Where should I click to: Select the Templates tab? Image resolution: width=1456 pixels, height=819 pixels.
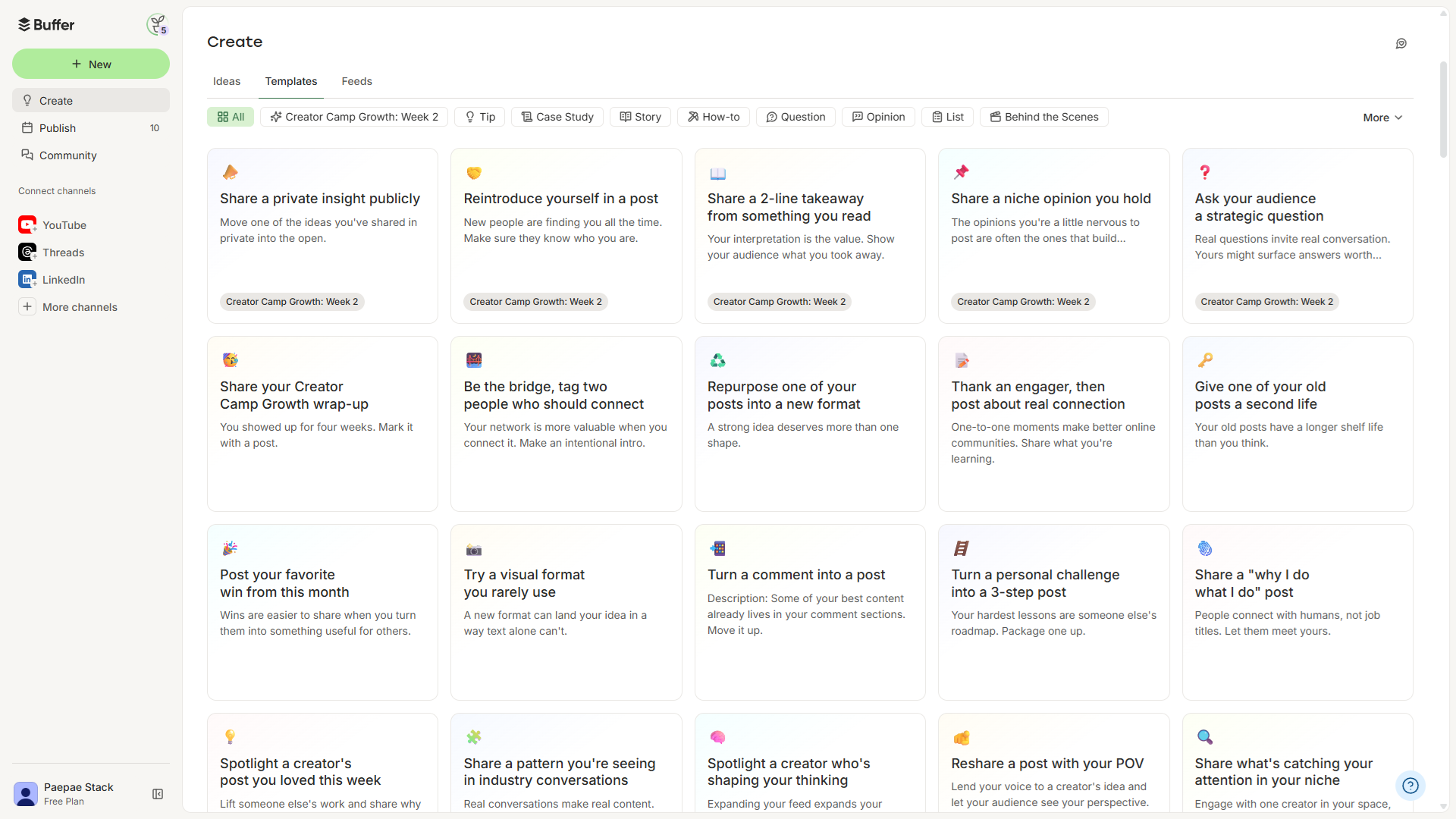click(x=291, y=81)
